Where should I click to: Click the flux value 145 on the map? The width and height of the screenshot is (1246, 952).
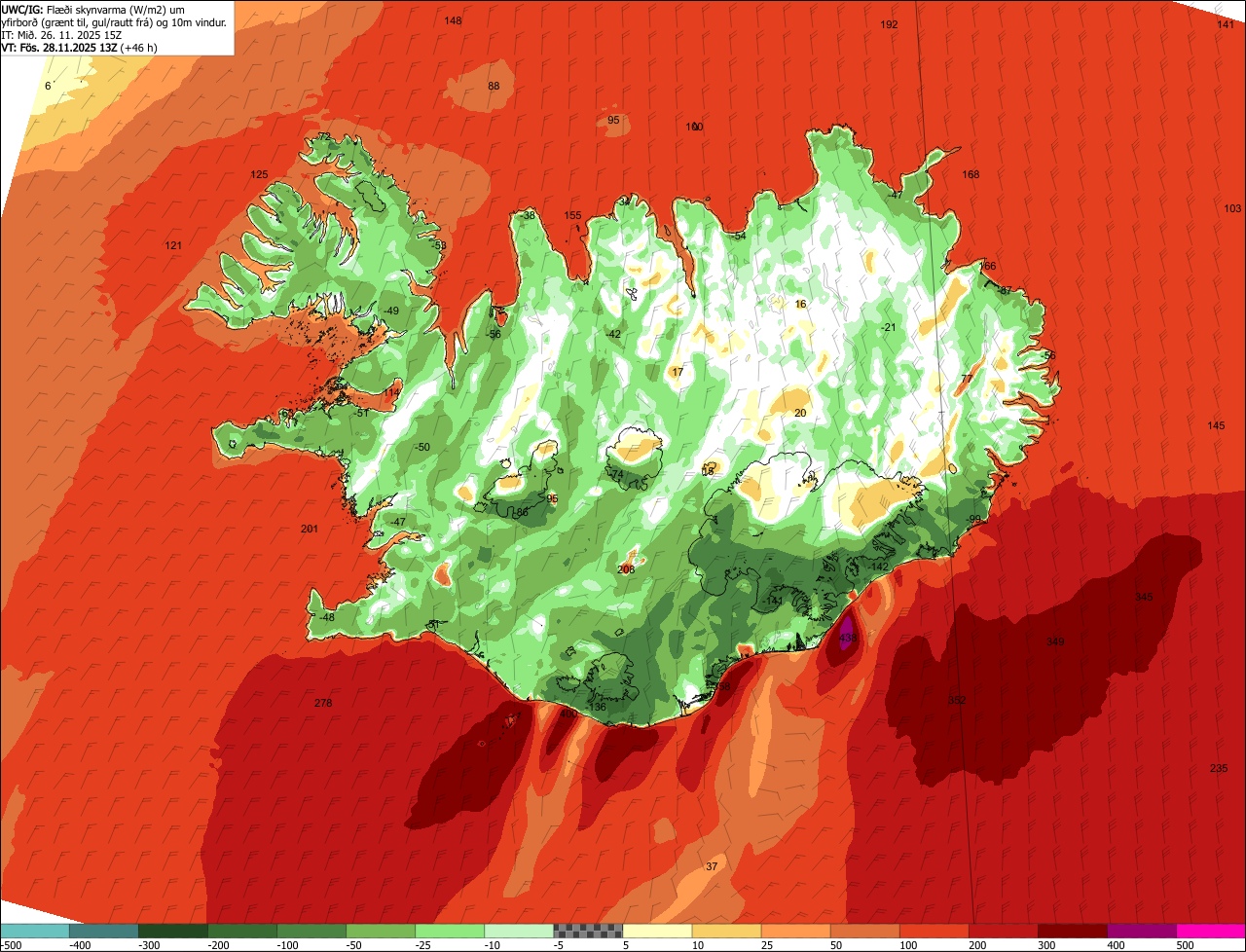click(1216, 425)
